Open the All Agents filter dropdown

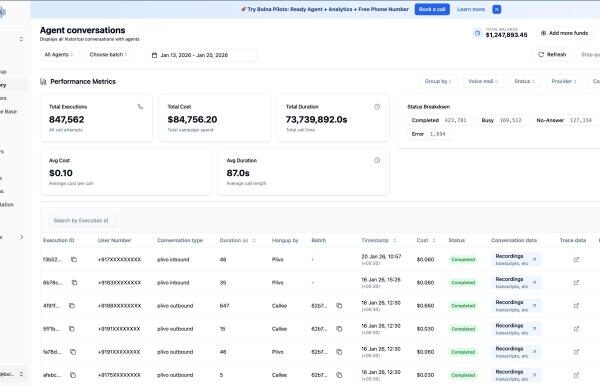[59, 55]
